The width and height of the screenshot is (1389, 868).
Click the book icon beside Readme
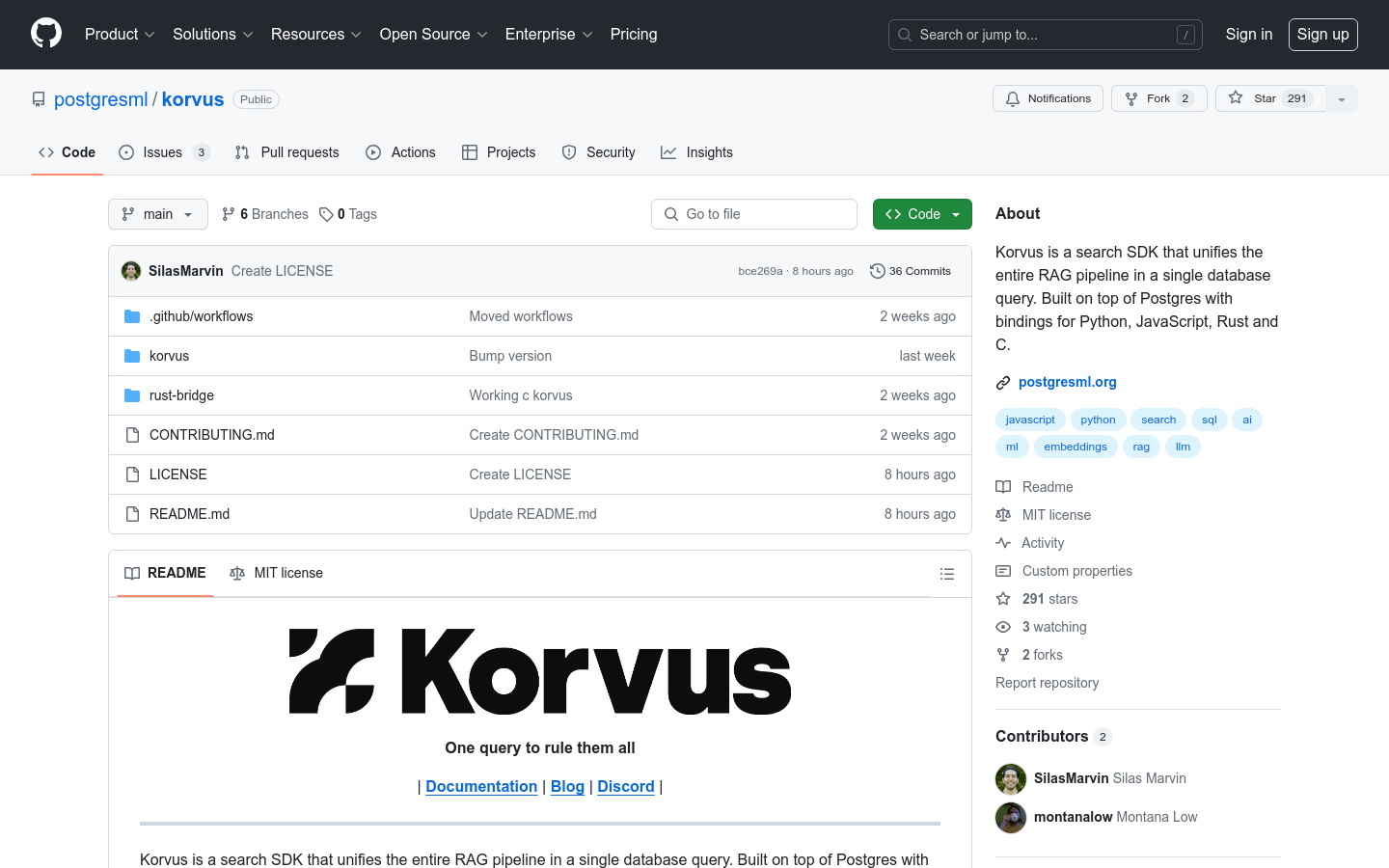1003,487
